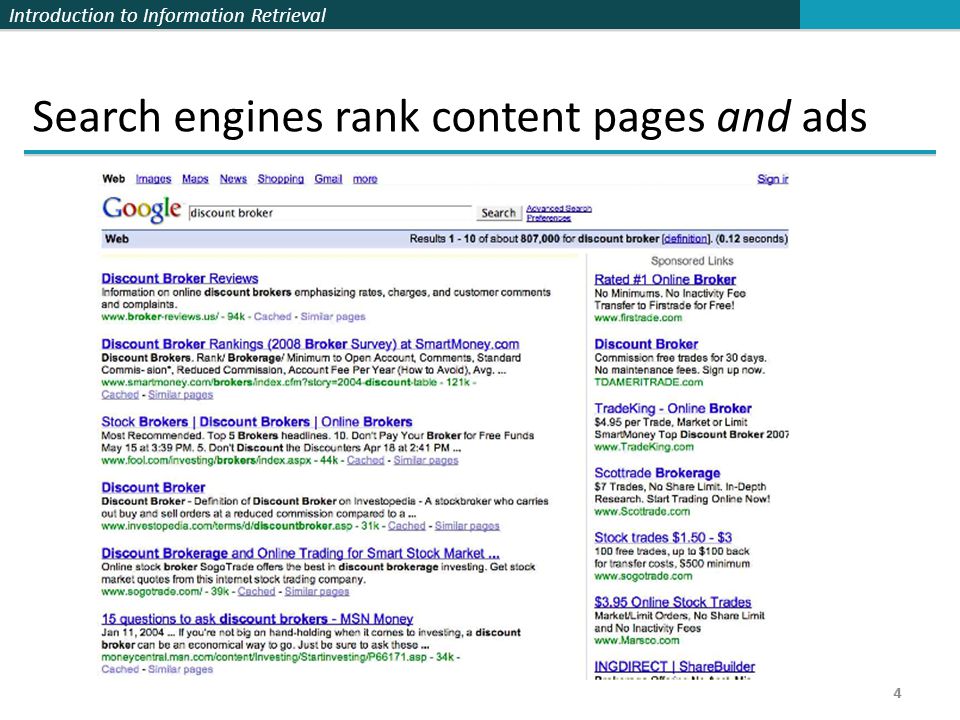Open Investopedia Discount Broker result title
Screen dimensions: 960x720
pos(153,487)
